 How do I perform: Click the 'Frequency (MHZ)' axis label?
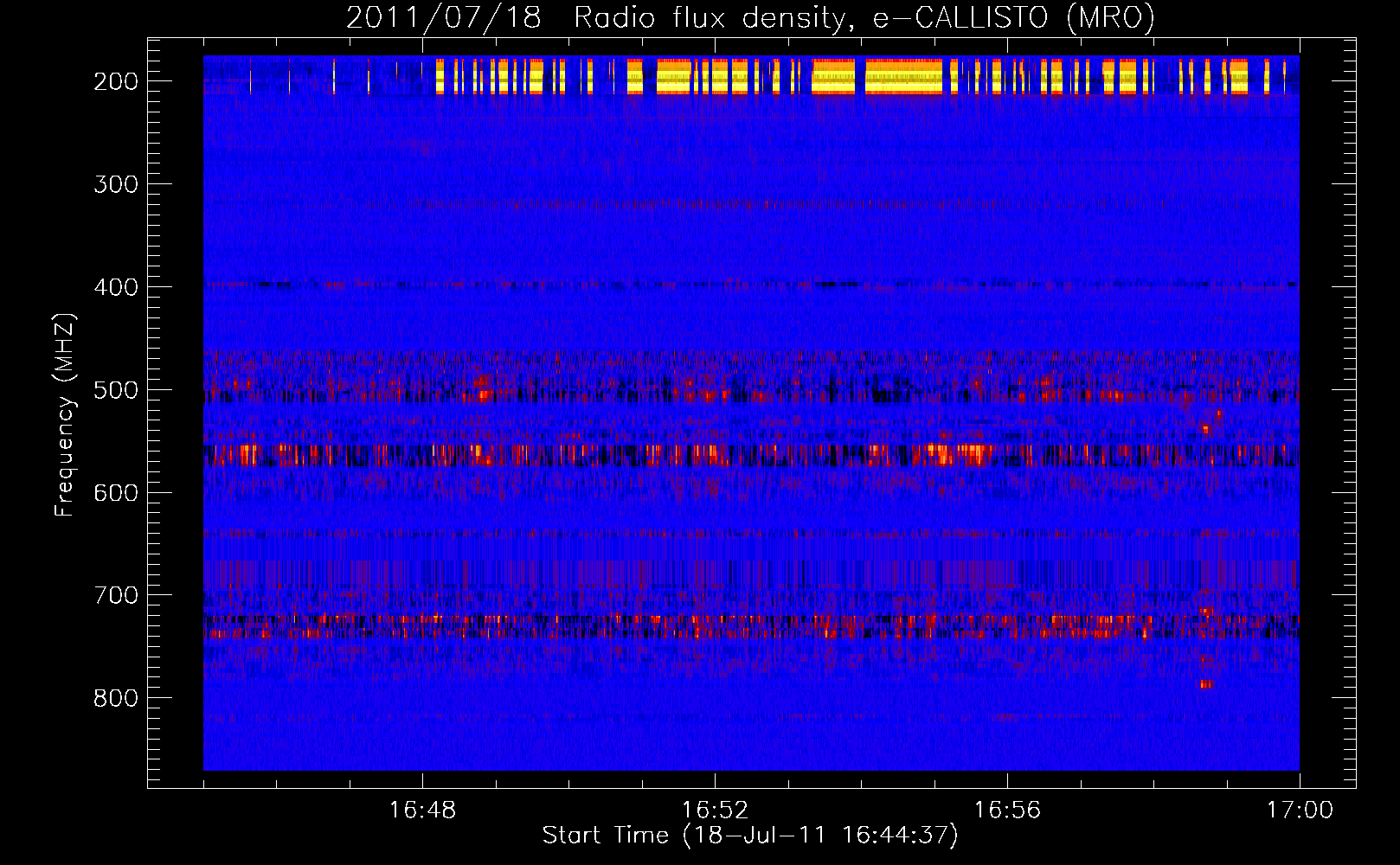coord(65,414)
